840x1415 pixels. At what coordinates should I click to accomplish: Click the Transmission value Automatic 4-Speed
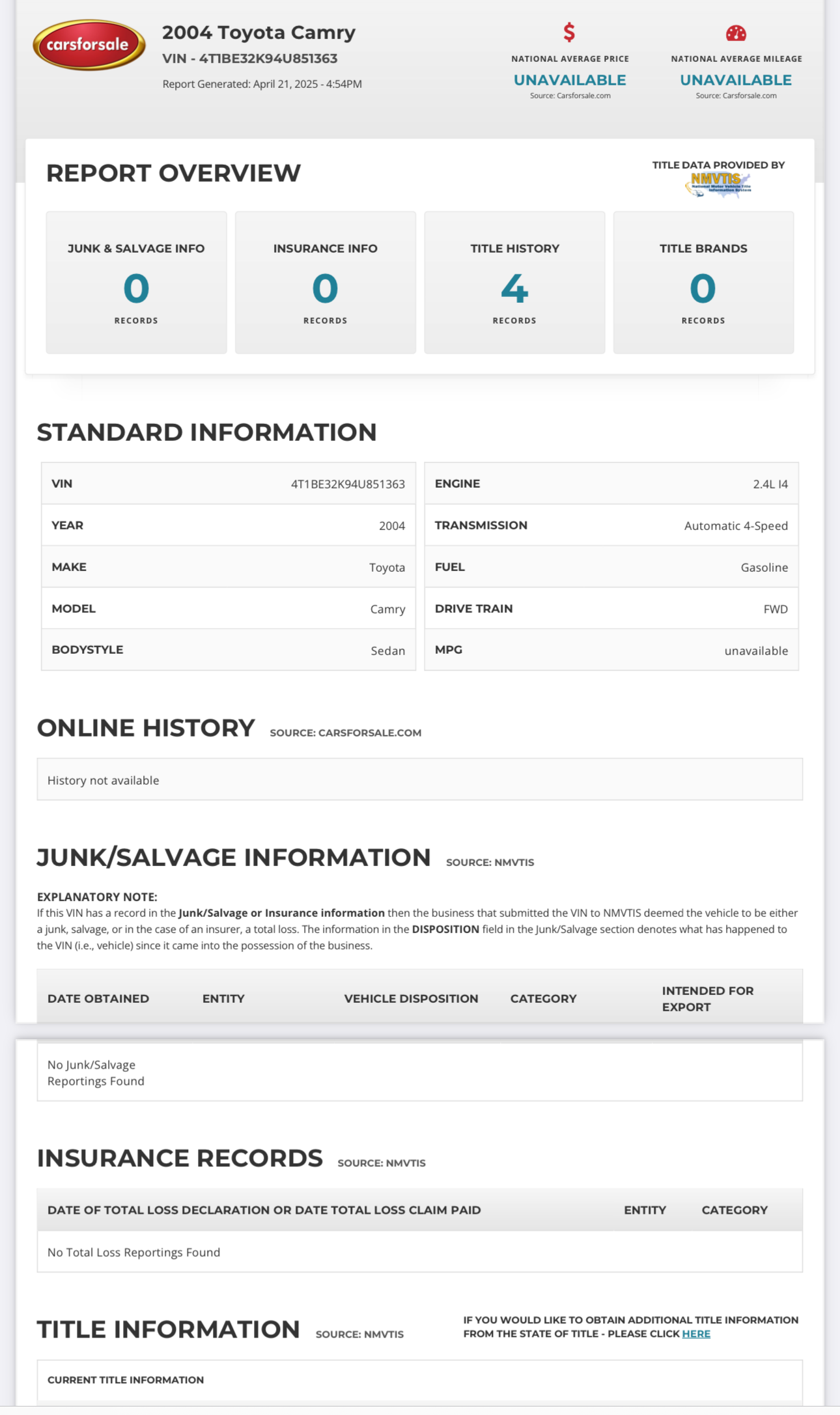pos(736,525)
